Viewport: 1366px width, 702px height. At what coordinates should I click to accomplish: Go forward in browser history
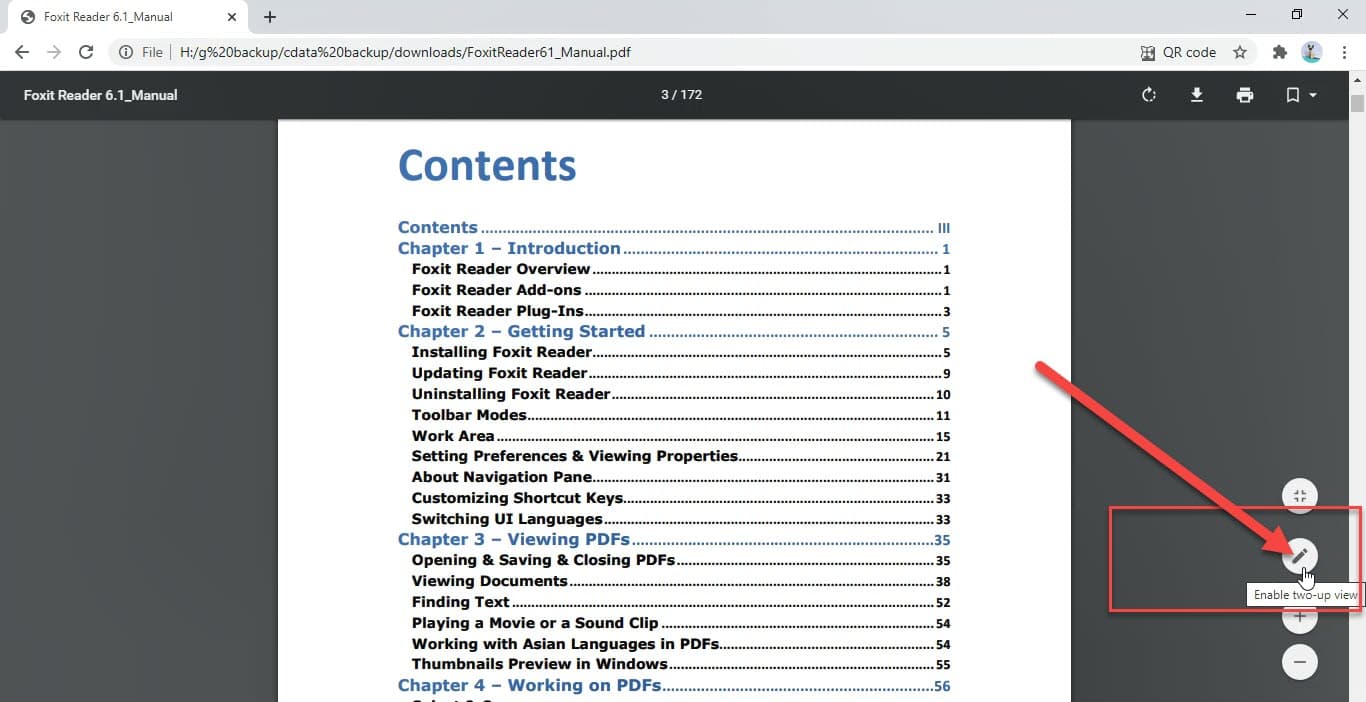click(x=54, y=52)
